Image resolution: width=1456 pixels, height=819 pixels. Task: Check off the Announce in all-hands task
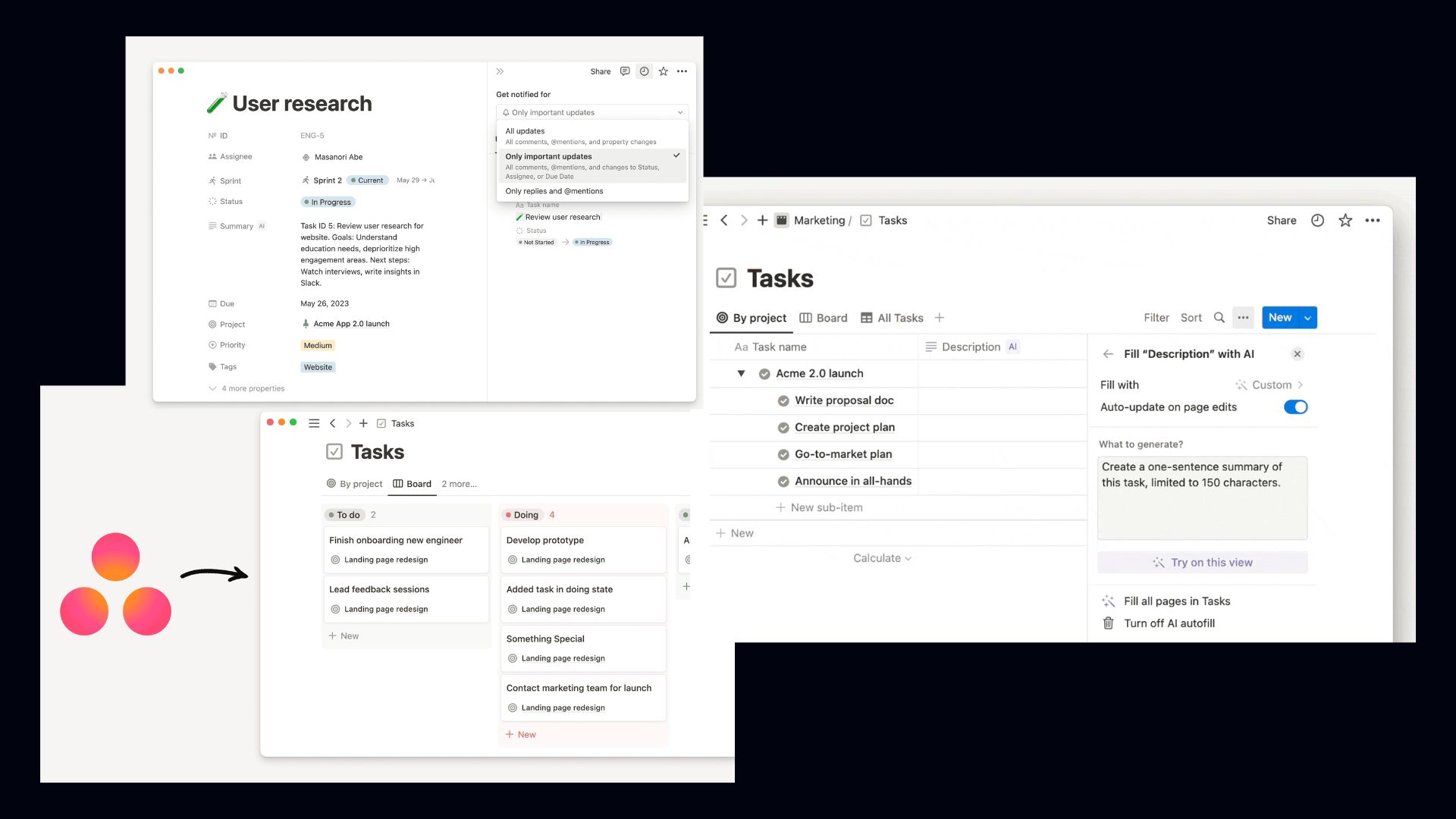pyautogui.click(x=783, y=481)
